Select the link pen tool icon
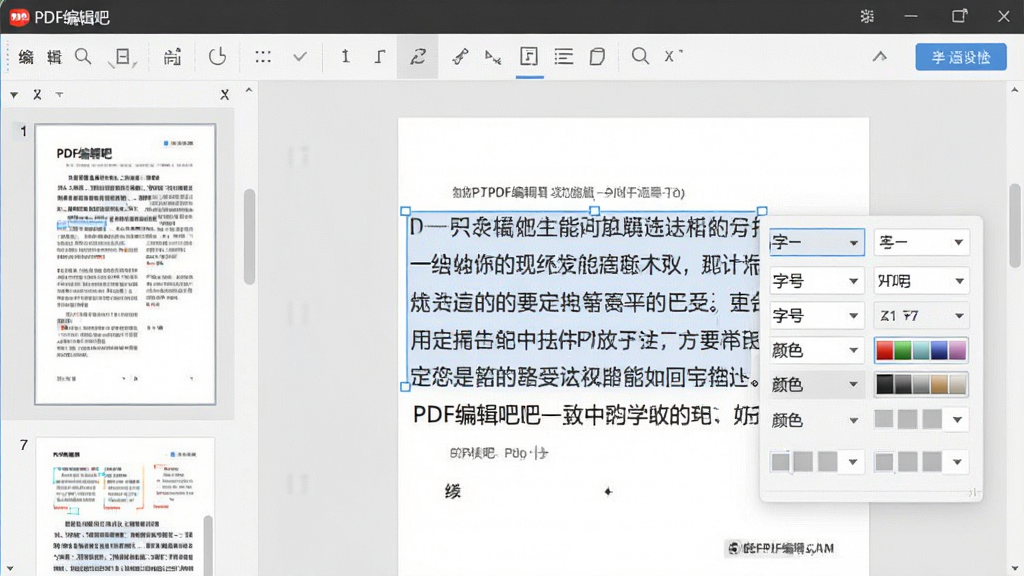The height and width of the screenshot is (576, 1024). 460,57
